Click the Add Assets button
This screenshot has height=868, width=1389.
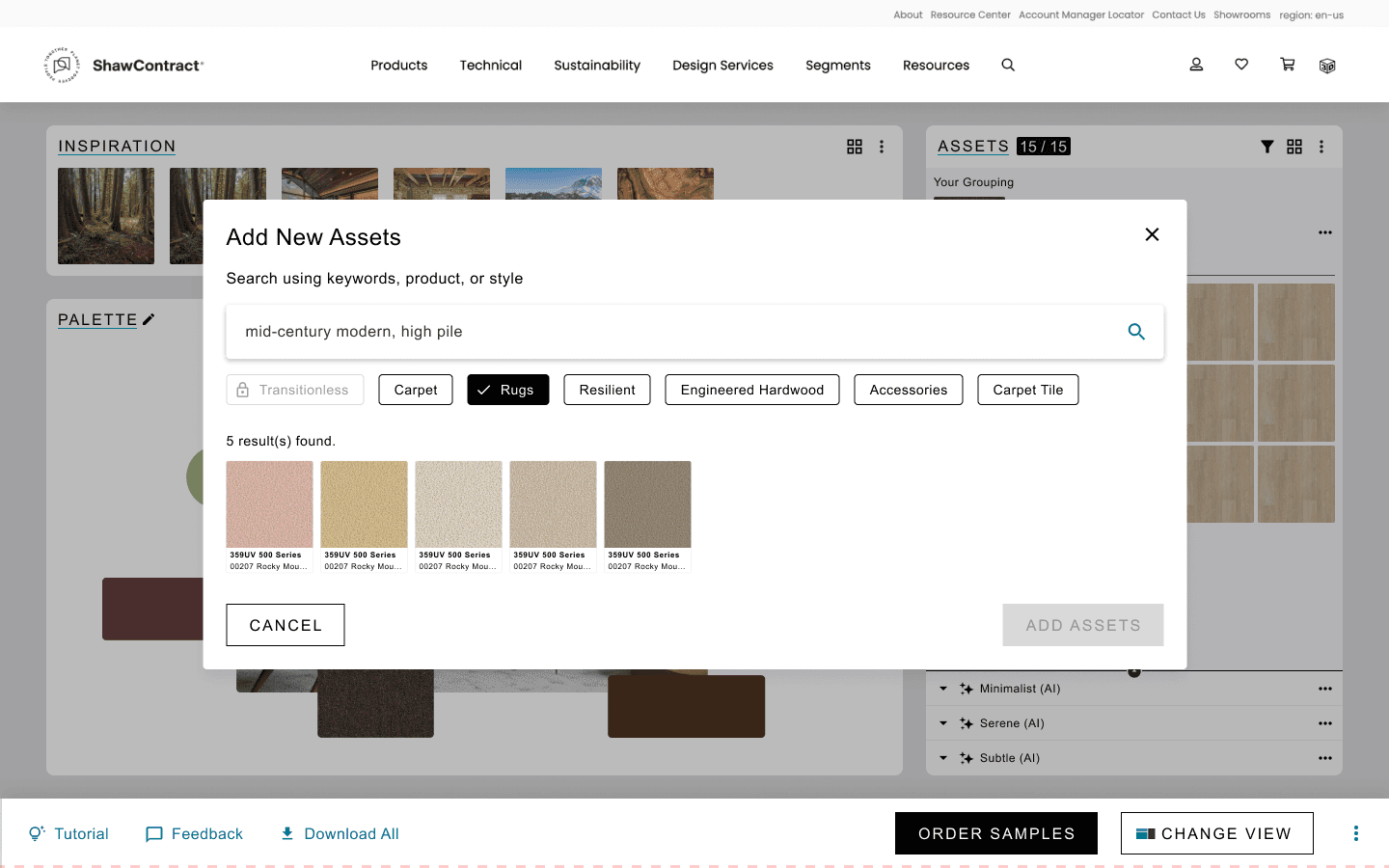point(1083,625)
